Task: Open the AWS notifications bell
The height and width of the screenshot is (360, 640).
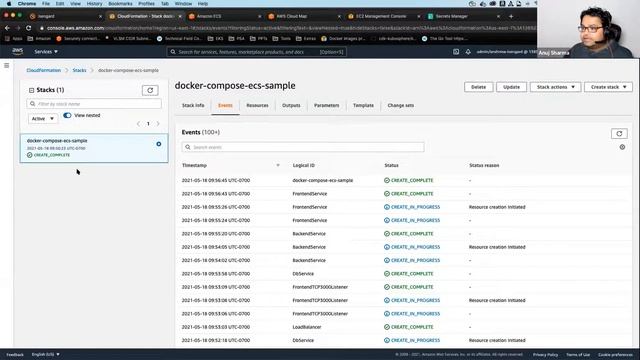Action: tap(468, 52)
